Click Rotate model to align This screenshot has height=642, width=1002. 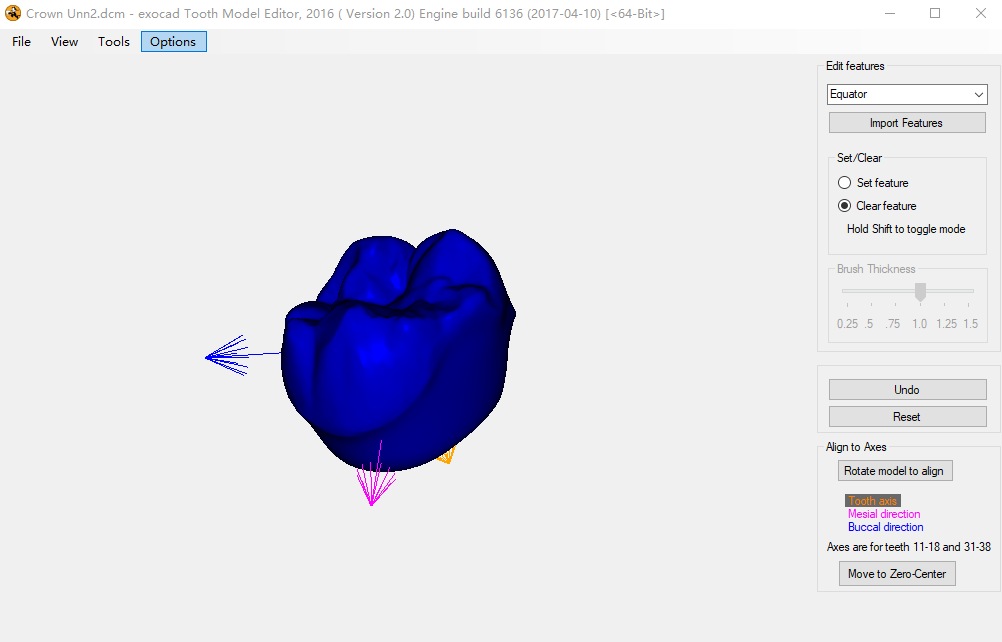click(894, 470)
